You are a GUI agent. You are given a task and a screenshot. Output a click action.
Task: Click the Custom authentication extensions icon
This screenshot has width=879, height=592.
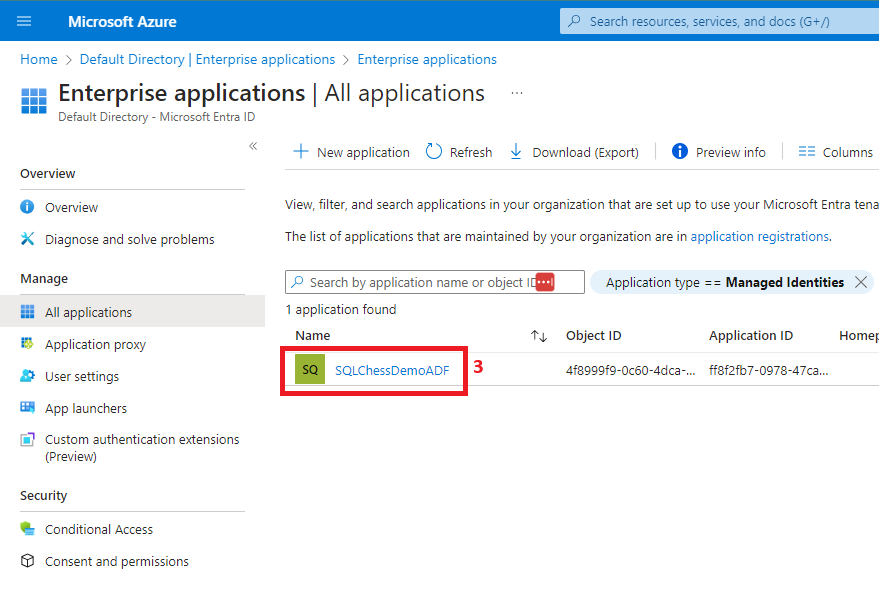pyautogui.click(x=27, y=440)
